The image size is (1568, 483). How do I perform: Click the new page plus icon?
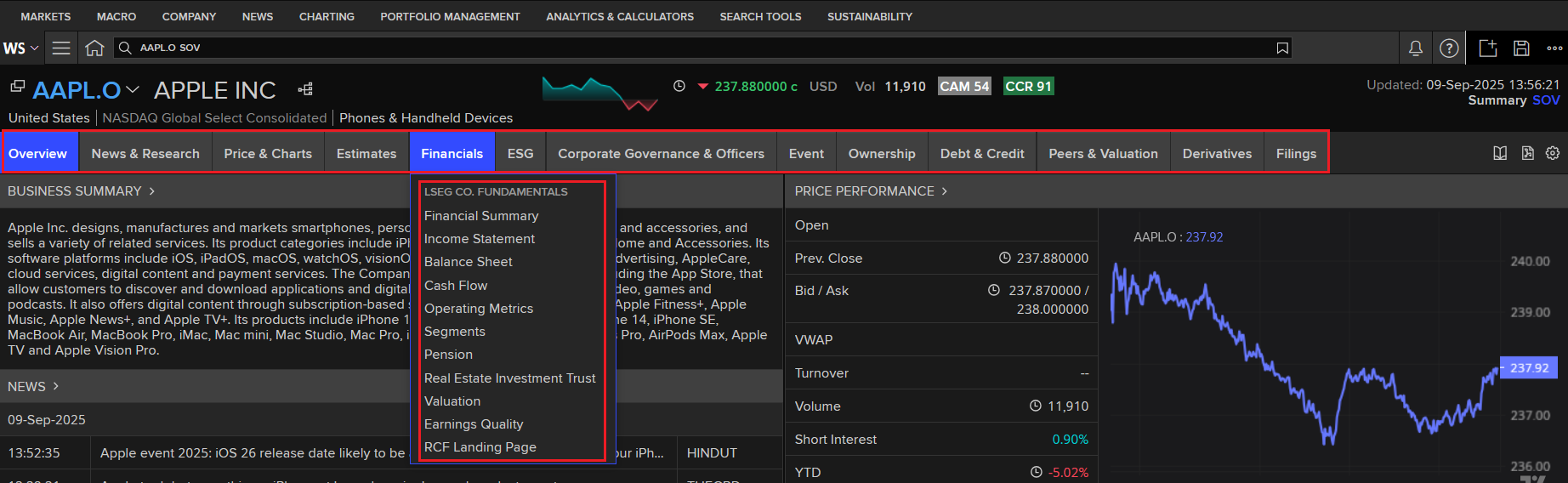pos(1487,48)
